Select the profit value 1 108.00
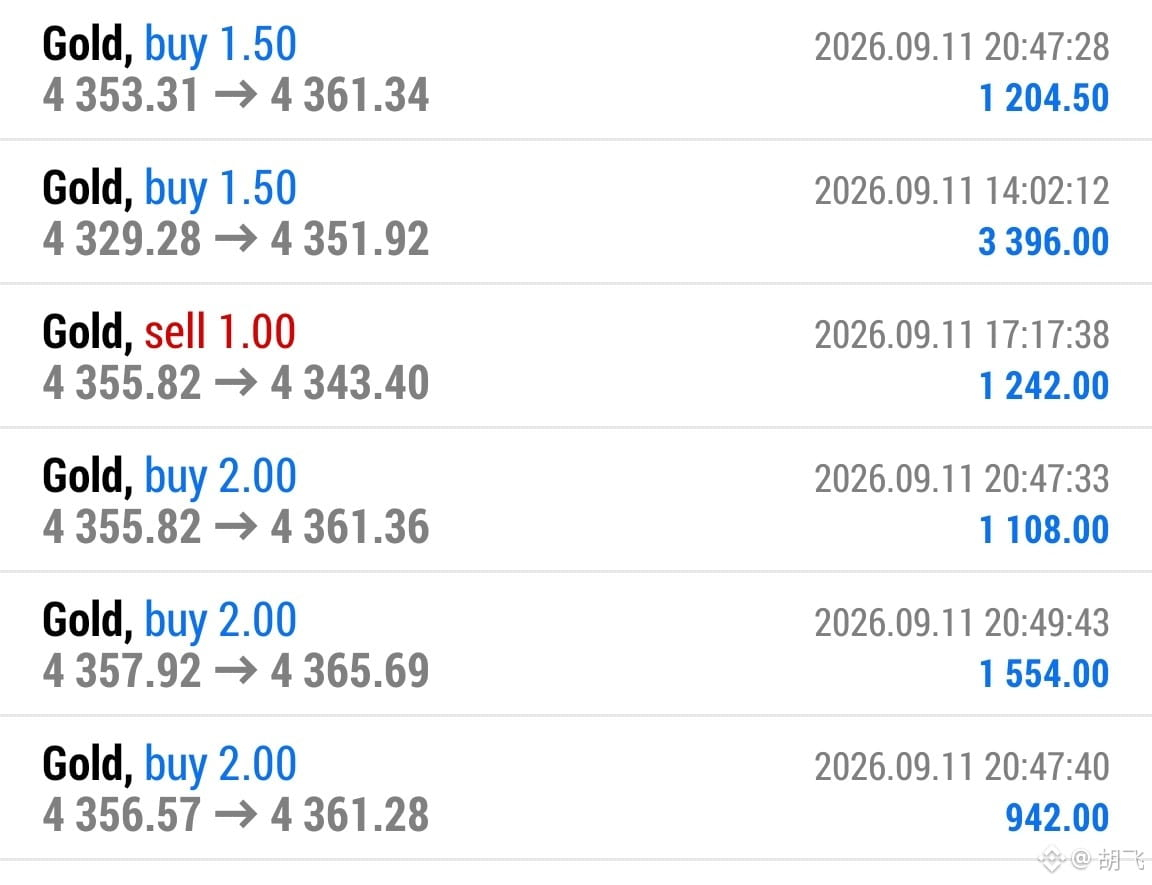1152x885 pixels. pyautogui.click(x=1044, y=530)
